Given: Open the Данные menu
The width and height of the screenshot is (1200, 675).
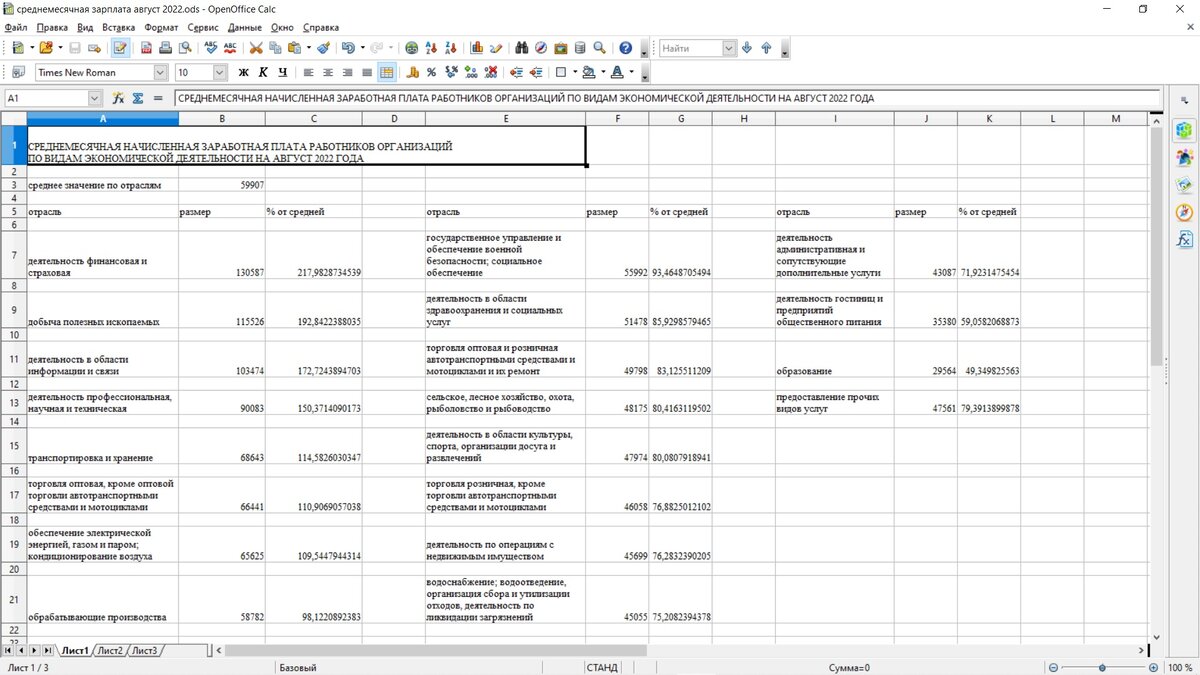Looking at the screenshot, I should coord(245,27).
